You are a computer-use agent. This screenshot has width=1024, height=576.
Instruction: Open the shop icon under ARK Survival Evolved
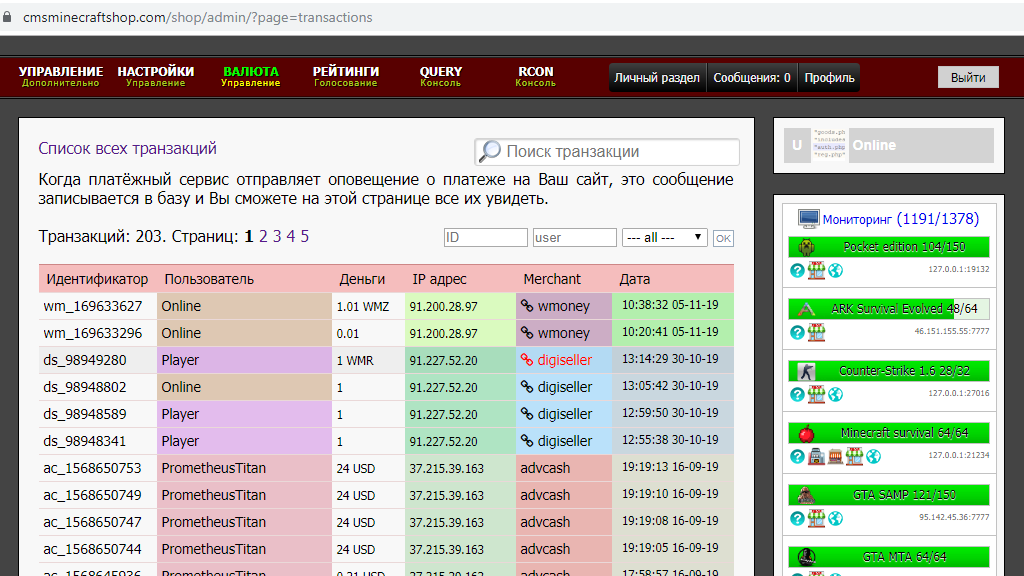click(816, 333)
